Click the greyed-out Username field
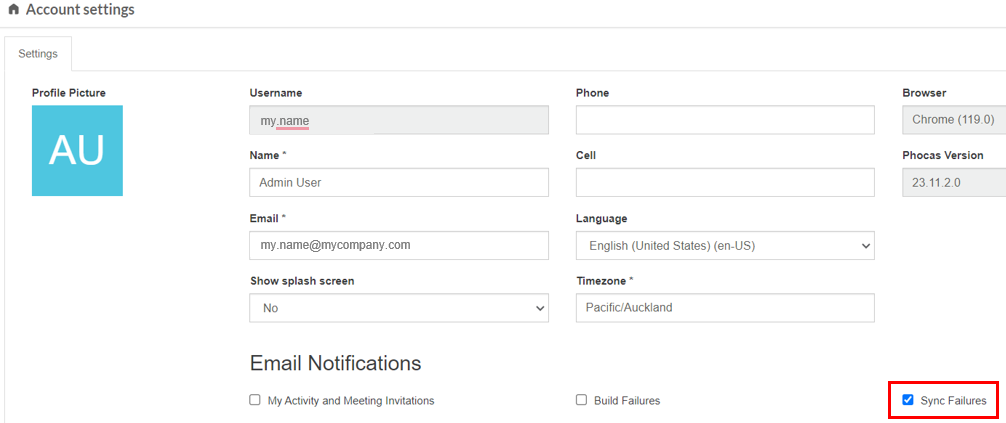Screen dimensions: 1006x423 [398, 121]
